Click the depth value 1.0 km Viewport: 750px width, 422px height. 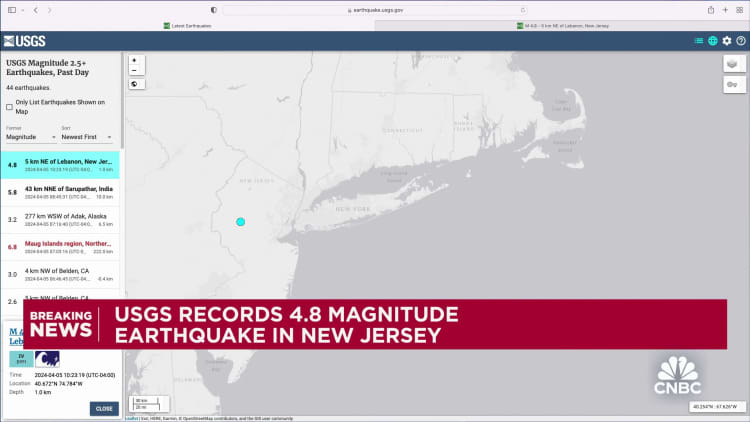click(43, 392)
